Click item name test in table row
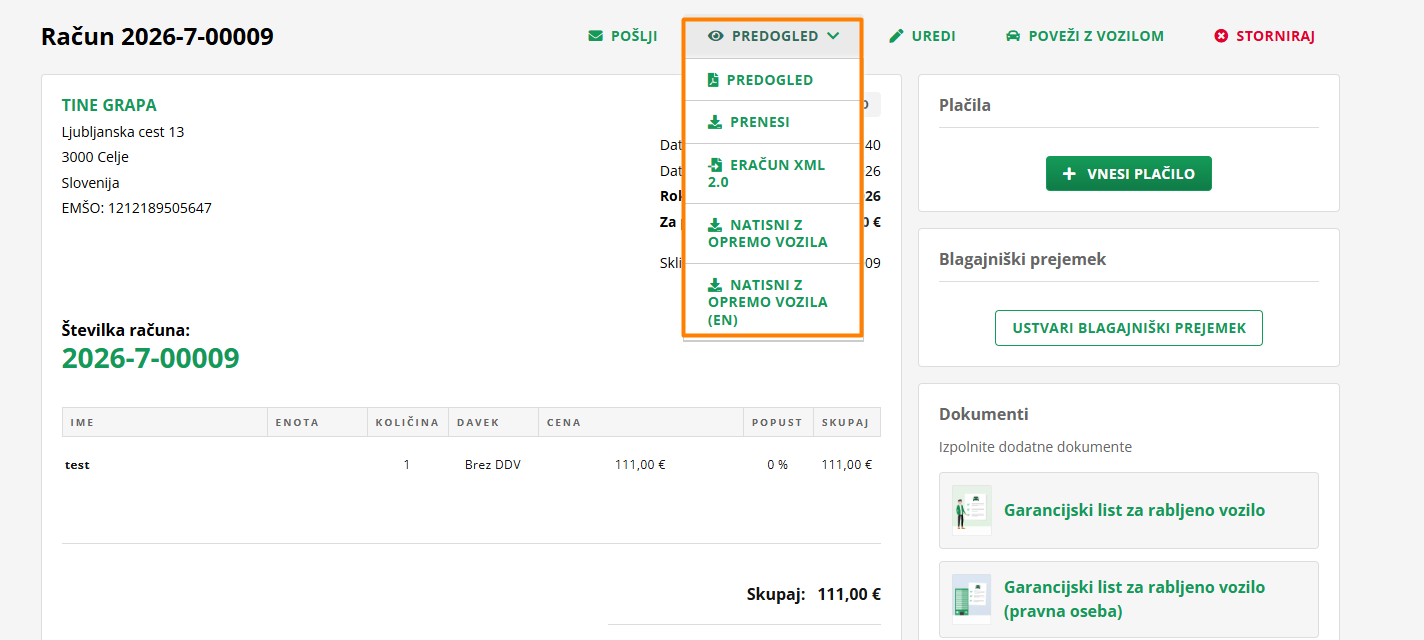The image size is (1424, 640). point(78,465)
